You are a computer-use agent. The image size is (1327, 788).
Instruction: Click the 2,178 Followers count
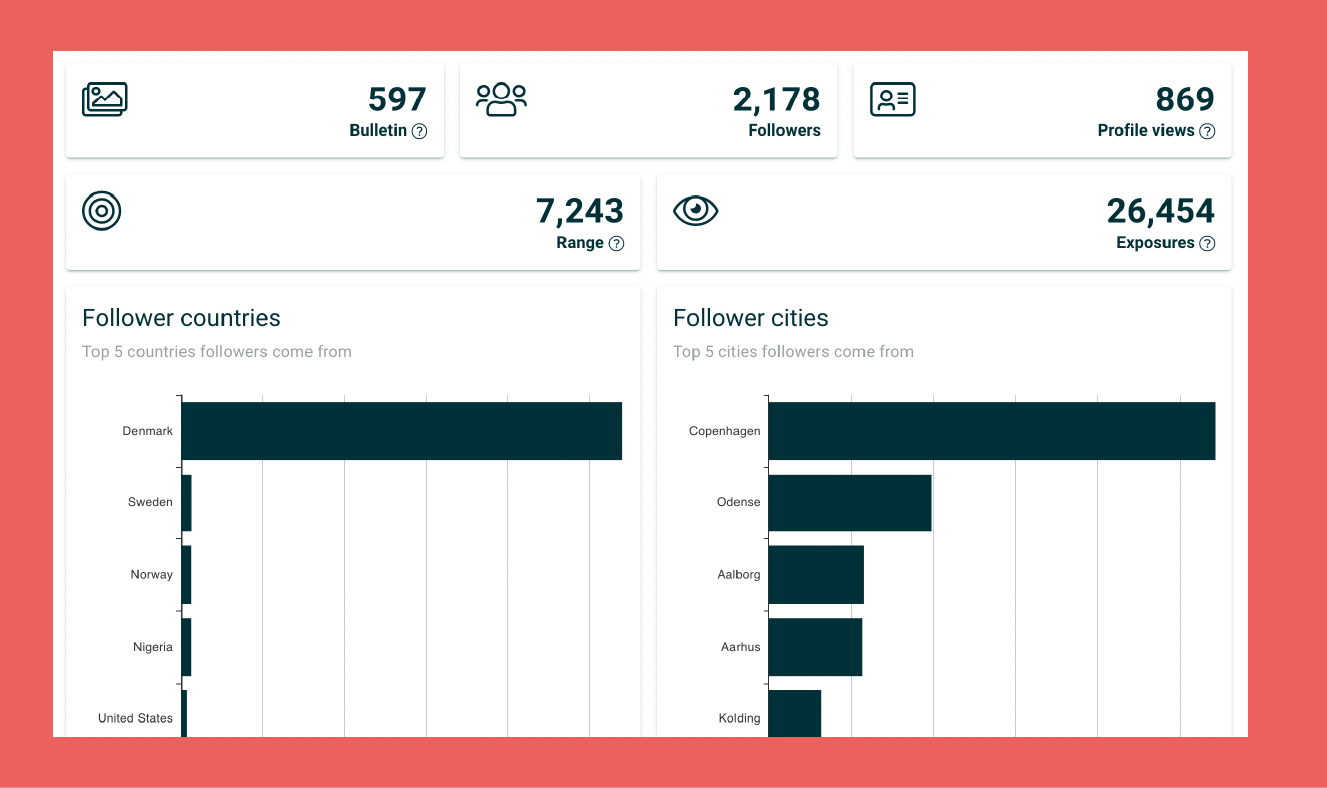point(776,99)
